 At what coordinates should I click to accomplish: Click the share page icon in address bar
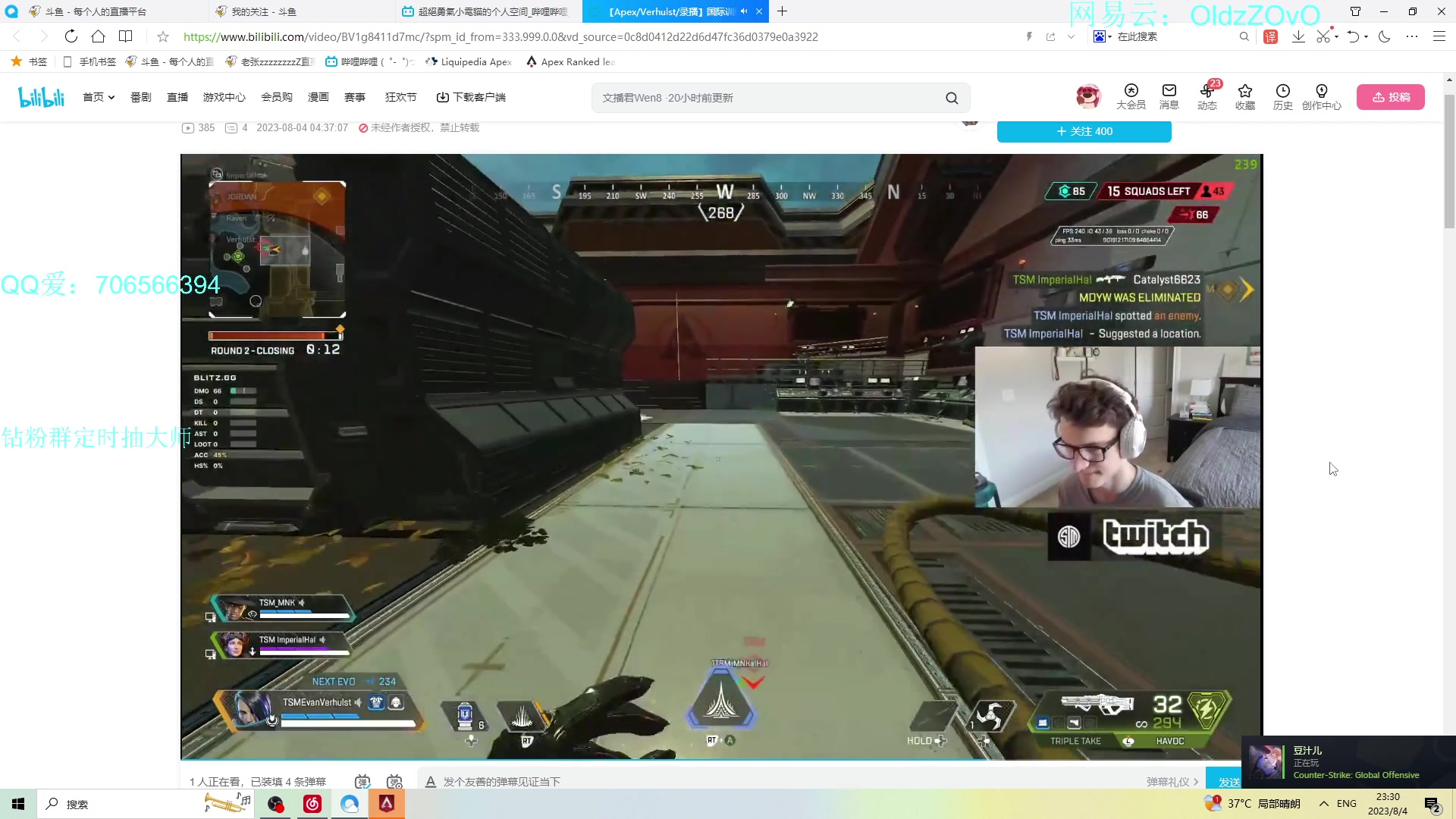(x=1050, y=36)
